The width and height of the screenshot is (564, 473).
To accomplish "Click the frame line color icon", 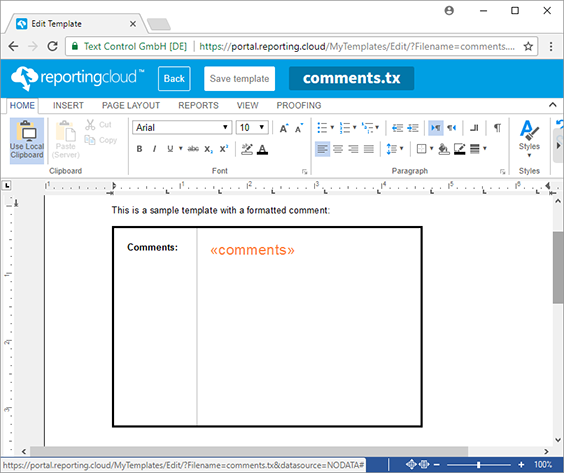I will [x=460, y=149].
